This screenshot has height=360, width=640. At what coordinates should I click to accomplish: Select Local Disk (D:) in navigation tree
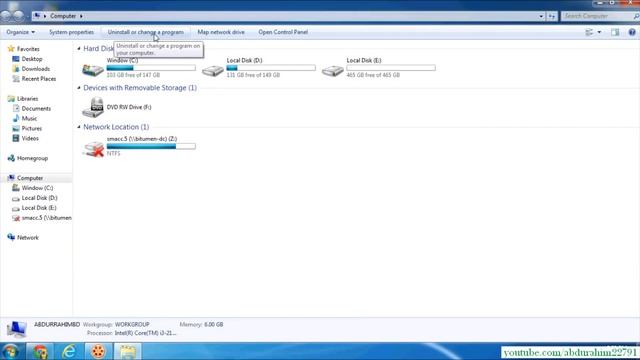tap(39, 198)
